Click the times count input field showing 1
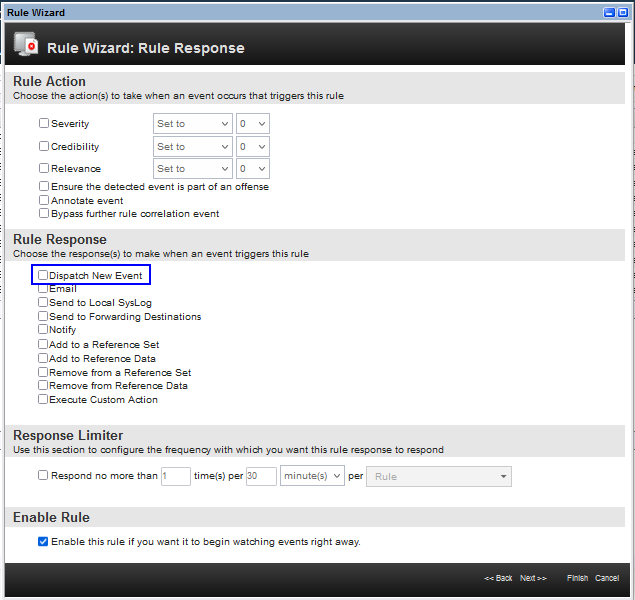 176,476
